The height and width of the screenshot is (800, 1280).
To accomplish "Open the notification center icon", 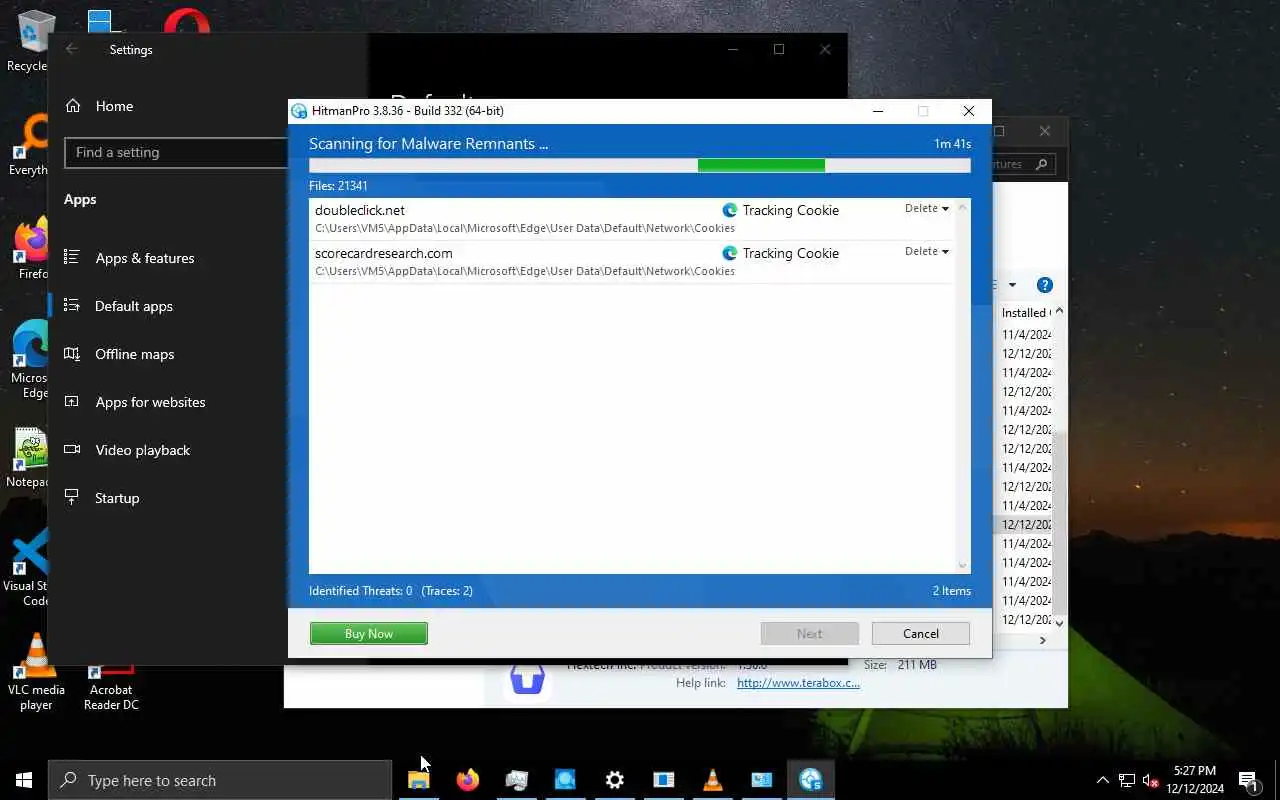I will click(x=1248, y=780).
